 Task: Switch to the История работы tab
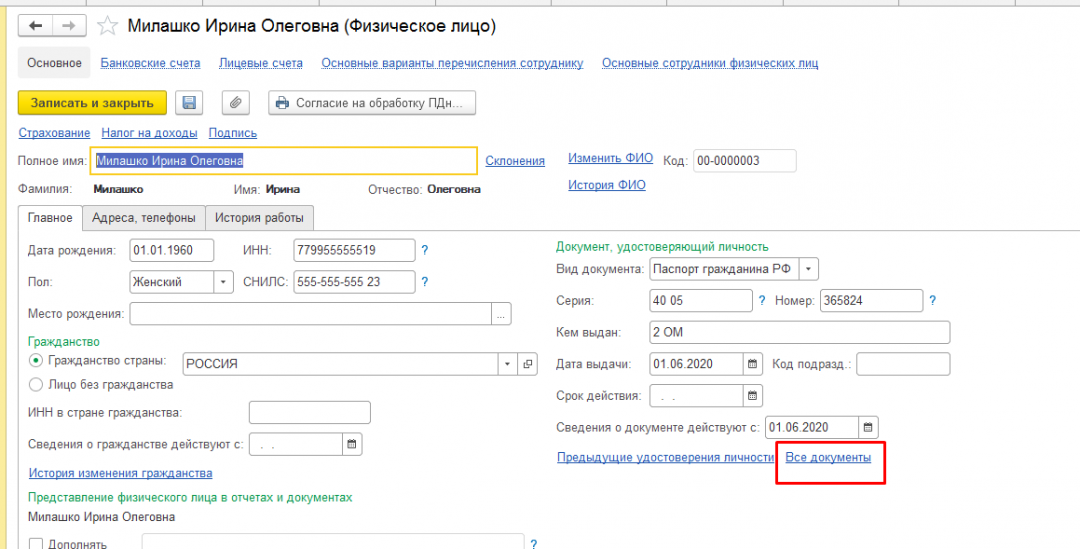[259, 218]
